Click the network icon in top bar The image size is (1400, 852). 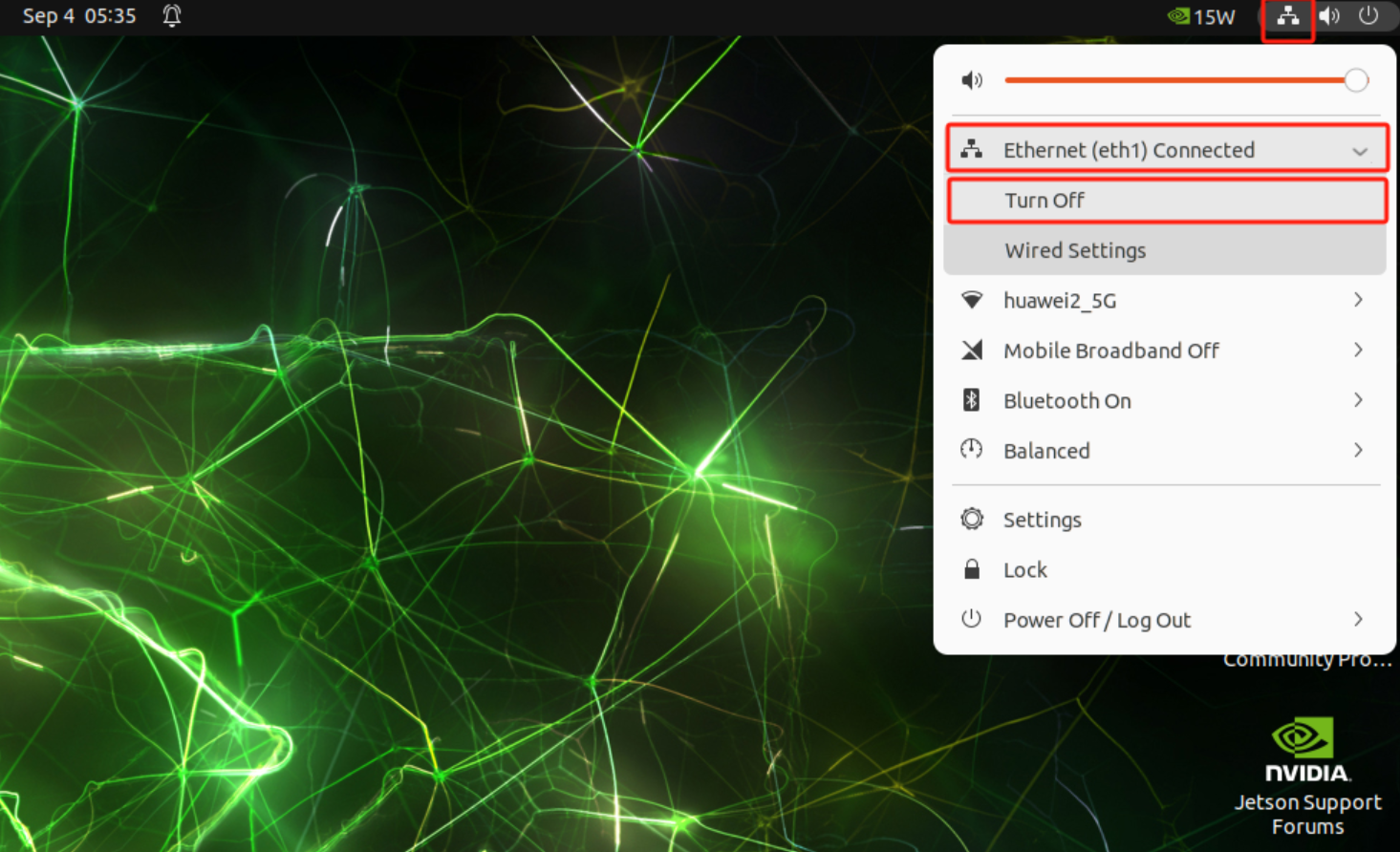(1287, 16)
